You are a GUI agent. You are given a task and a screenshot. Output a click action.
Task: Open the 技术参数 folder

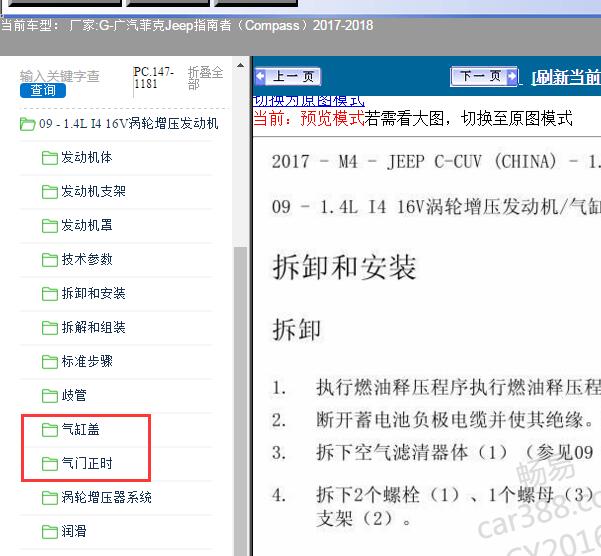[87, 259]
